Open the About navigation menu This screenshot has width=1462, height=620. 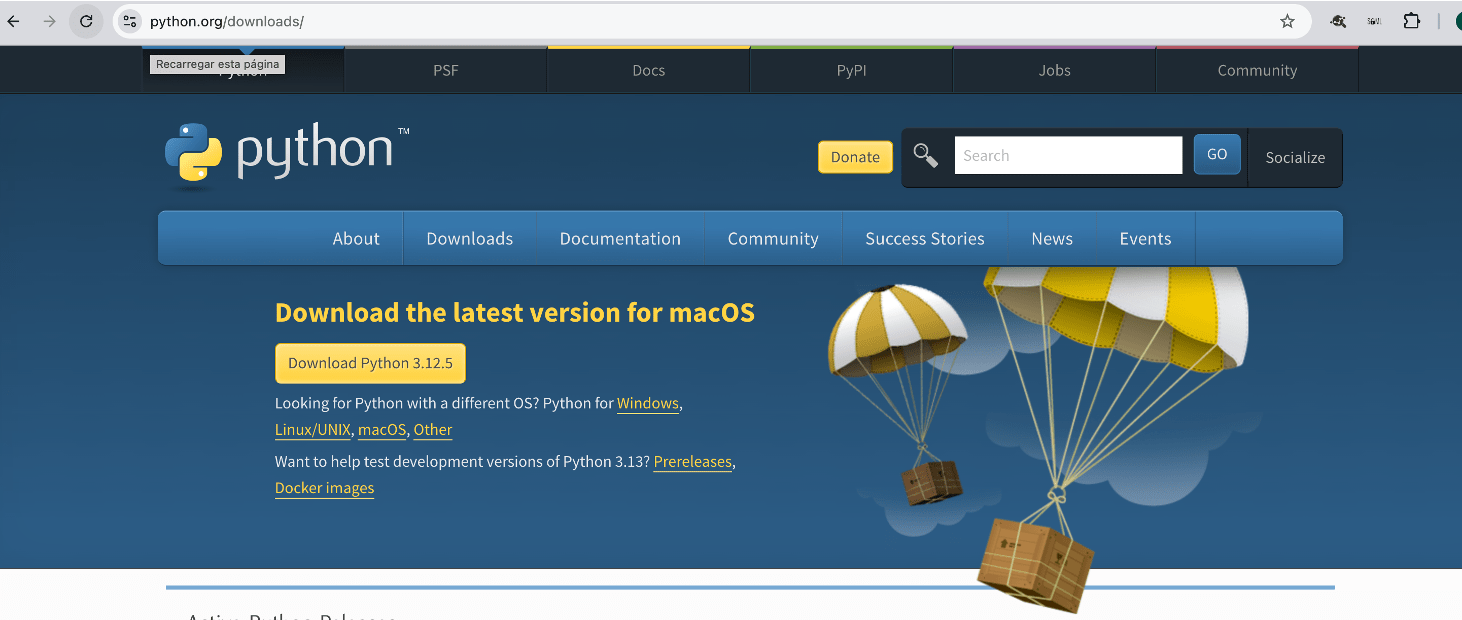click(x=356, y=238)
